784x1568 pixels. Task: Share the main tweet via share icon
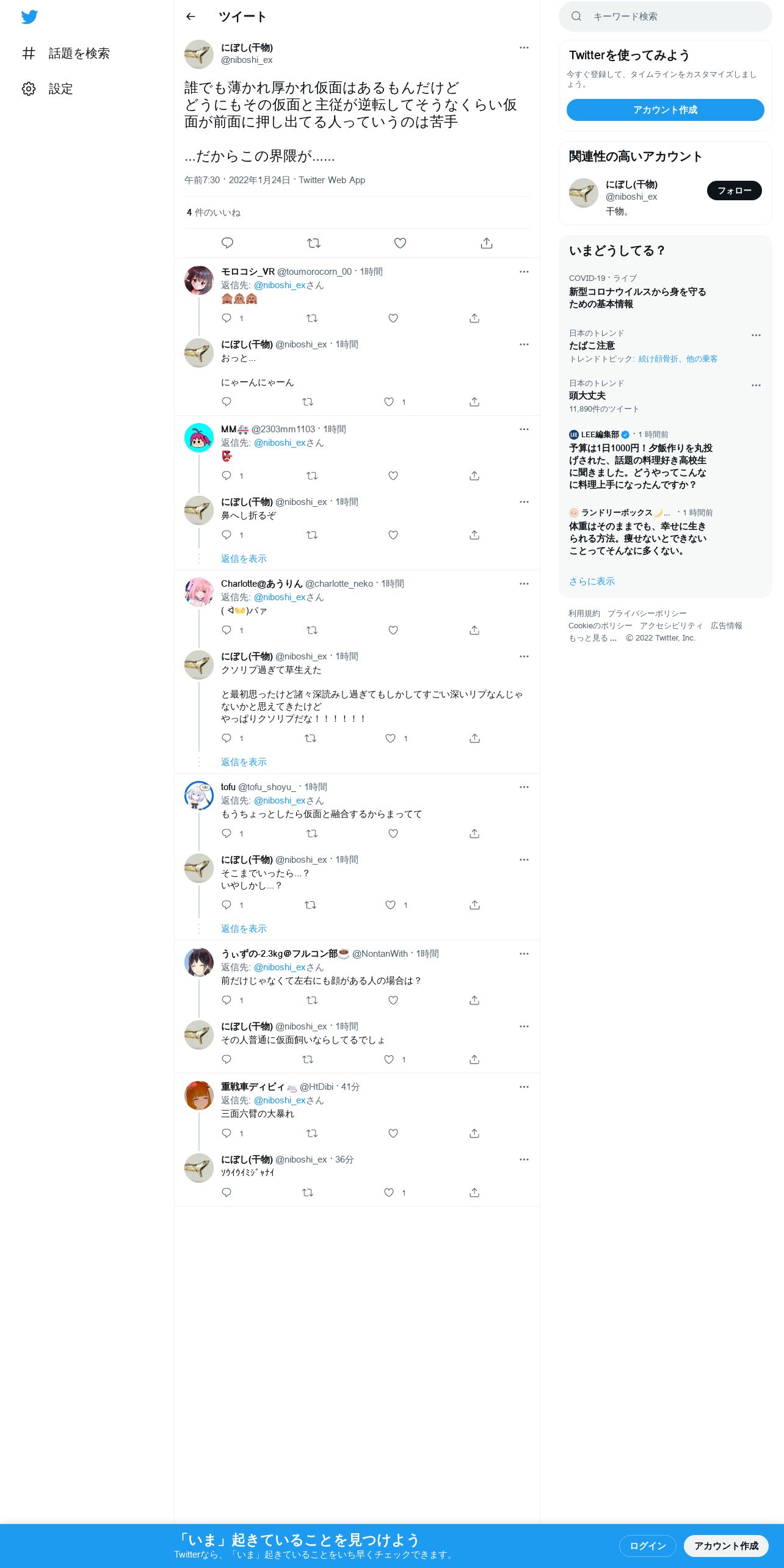coord(487,243)
